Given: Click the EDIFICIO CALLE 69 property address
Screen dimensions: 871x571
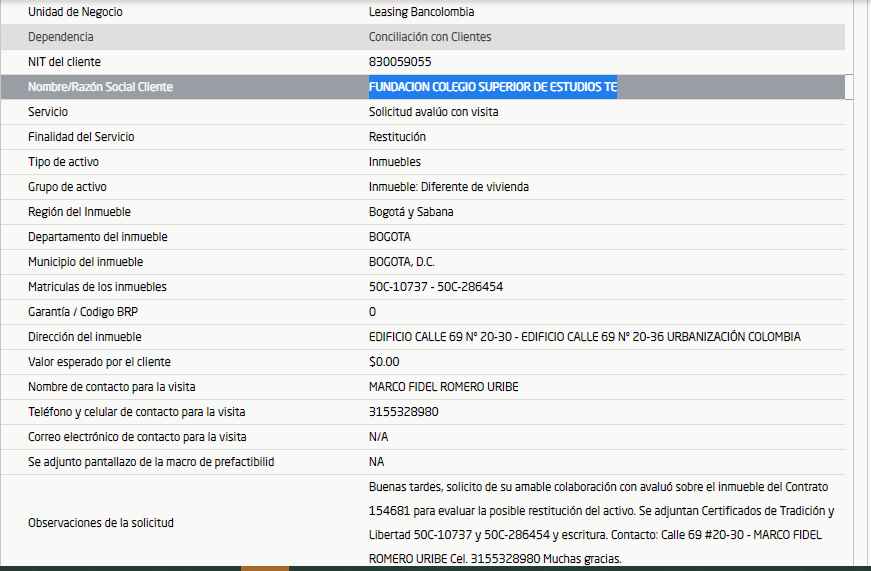Looking at the screenshot, I should 584,337.
